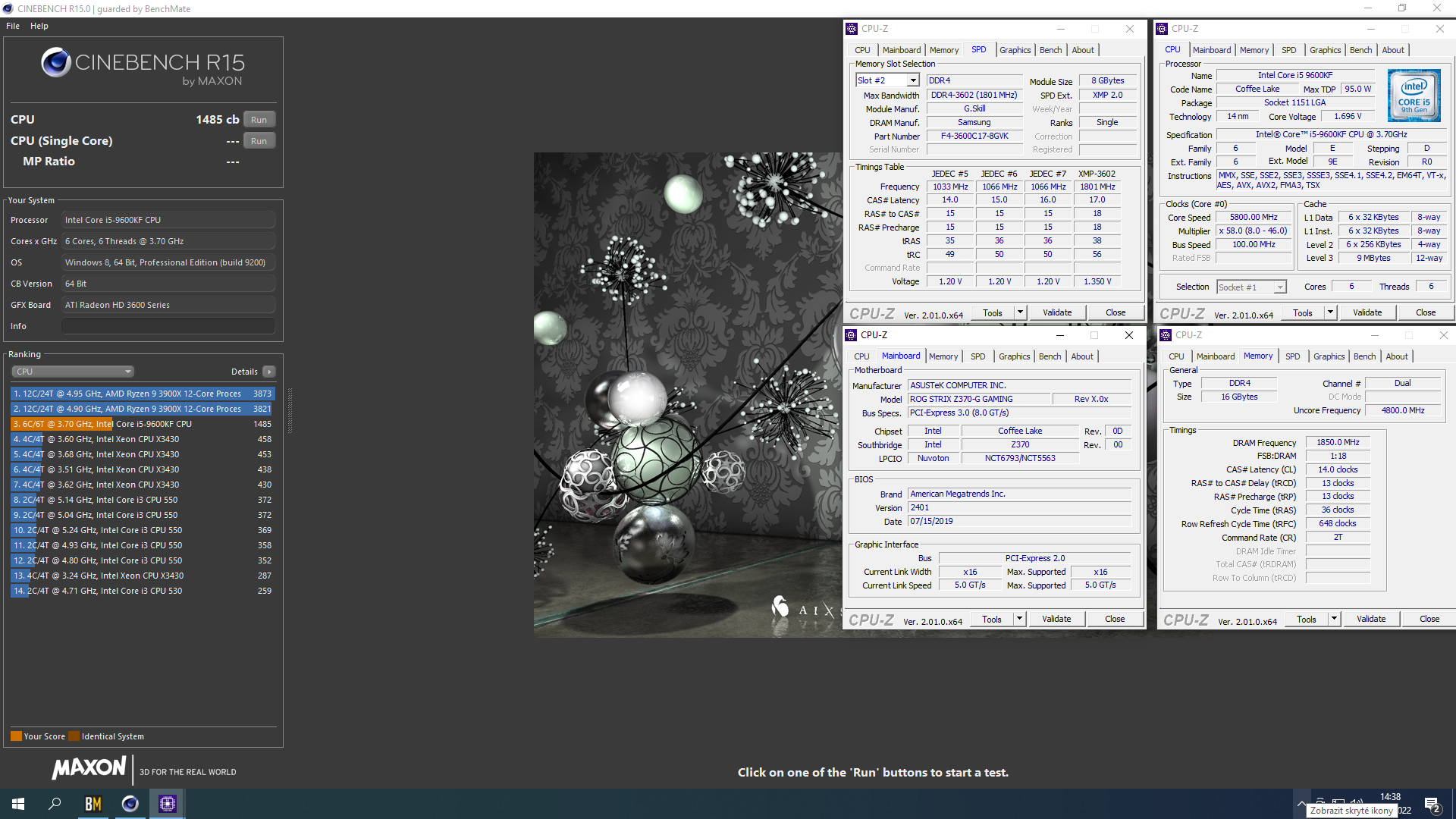The width and height of the screenshot is (1456, 819).
Task: Switch to Bench tab in the SPD window
Action: click(x=1050, y=50)
